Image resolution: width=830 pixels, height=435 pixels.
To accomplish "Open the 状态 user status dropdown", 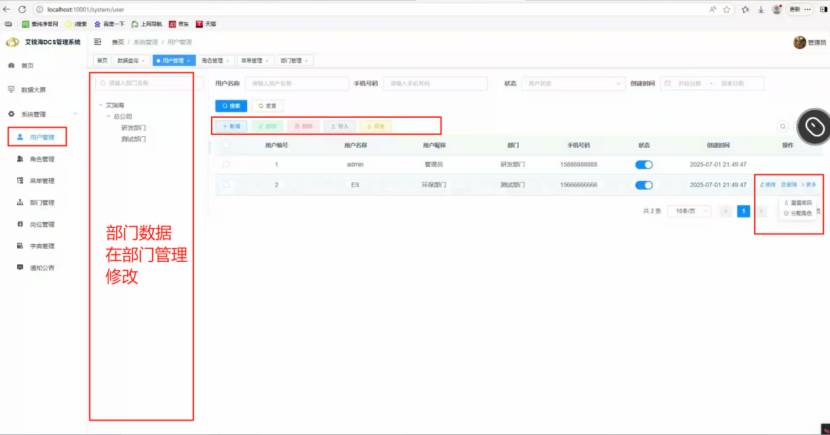I will coord(573,84).
